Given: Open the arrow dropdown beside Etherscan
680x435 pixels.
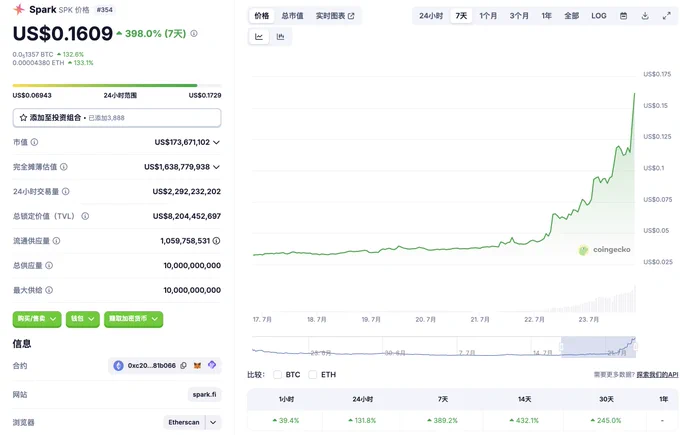Looking at the screenshot, I should 213,422.
